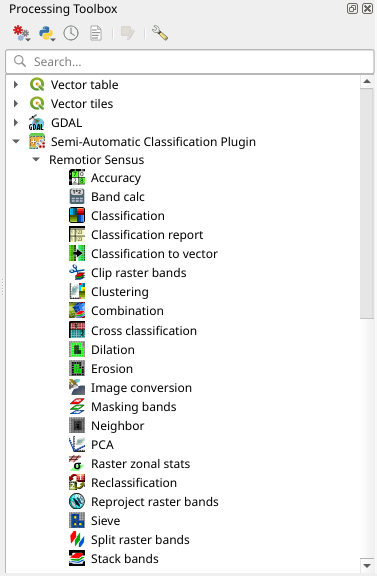This screenshot has width=377, height=576.
Task: Select the Clip raster bands label
Action: [x=139, y=273]
